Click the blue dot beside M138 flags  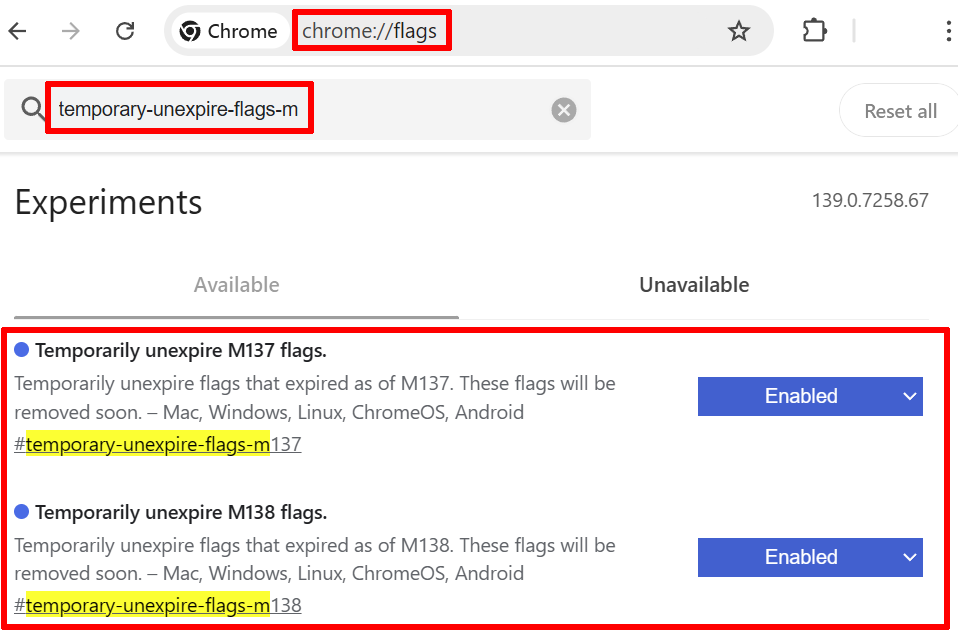point(22,512)
